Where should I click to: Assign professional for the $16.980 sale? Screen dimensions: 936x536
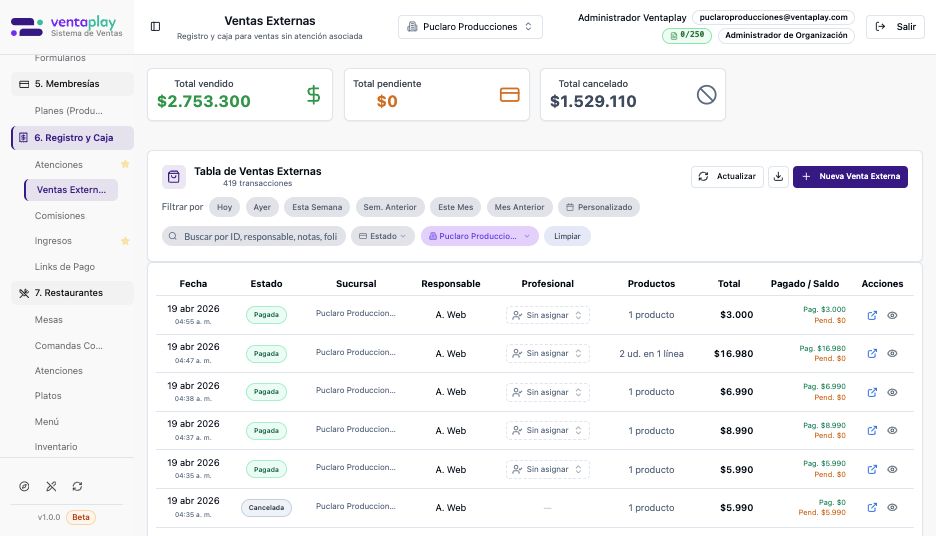[x=547, y=353]
